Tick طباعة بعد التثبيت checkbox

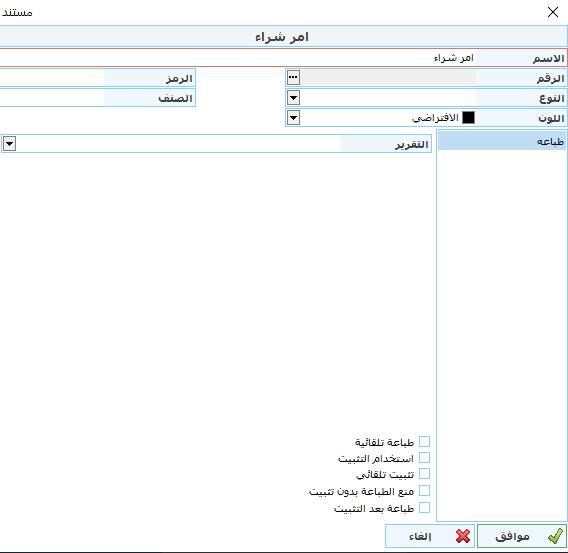coord(424,507)
